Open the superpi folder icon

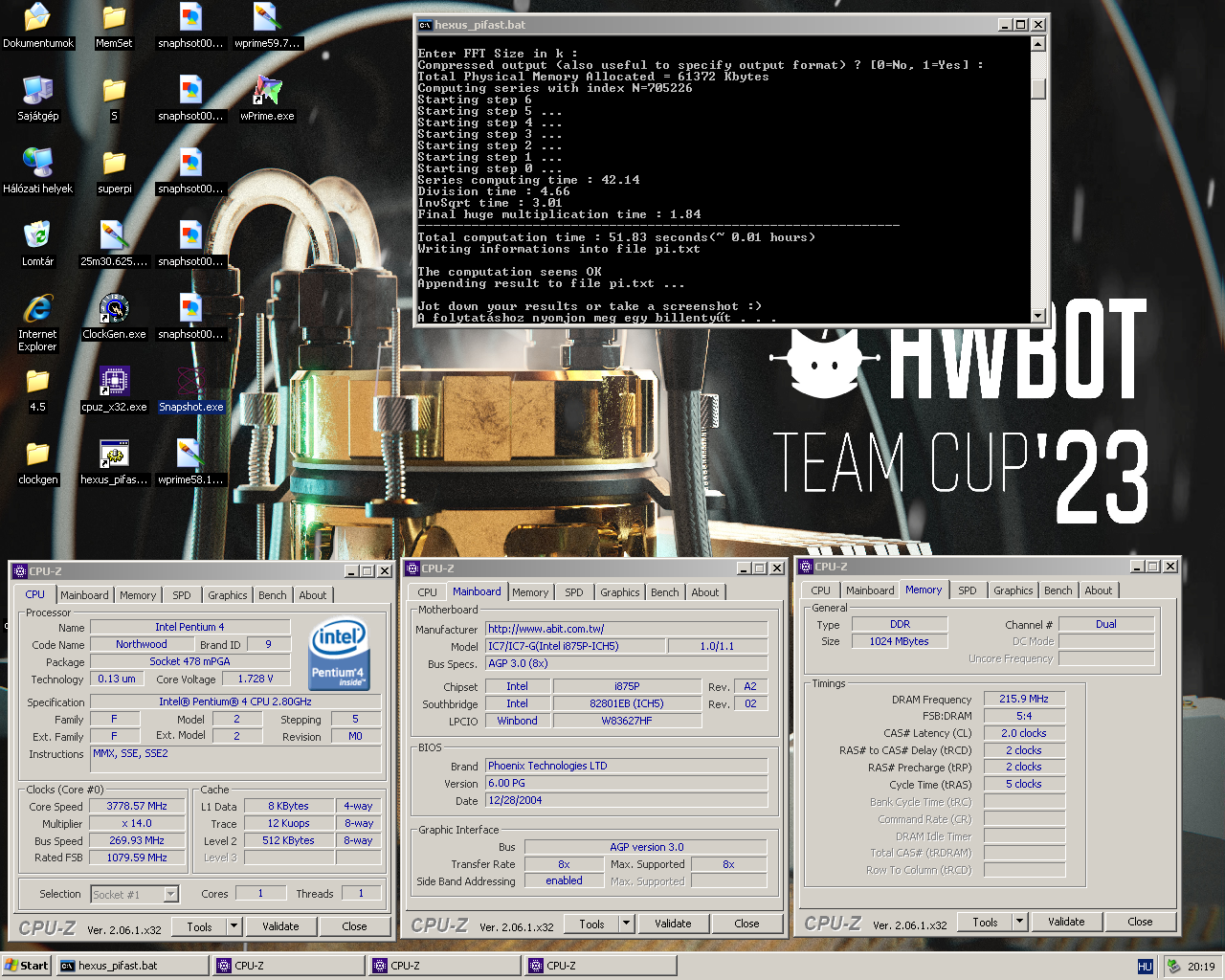pyautogui.click(x=114, y=163)
